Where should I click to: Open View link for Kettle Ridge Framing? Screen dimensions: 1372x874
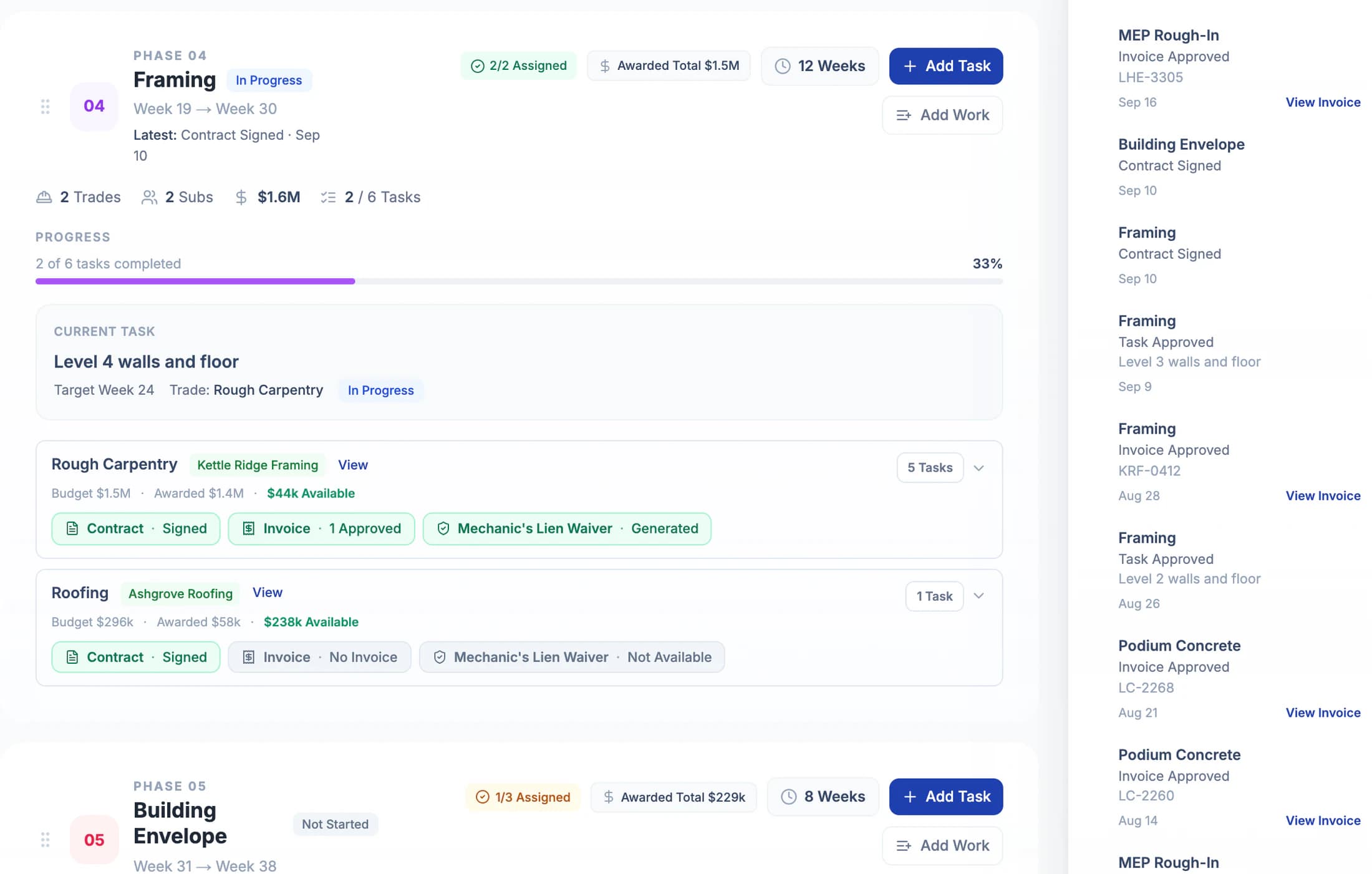(352, 465)
